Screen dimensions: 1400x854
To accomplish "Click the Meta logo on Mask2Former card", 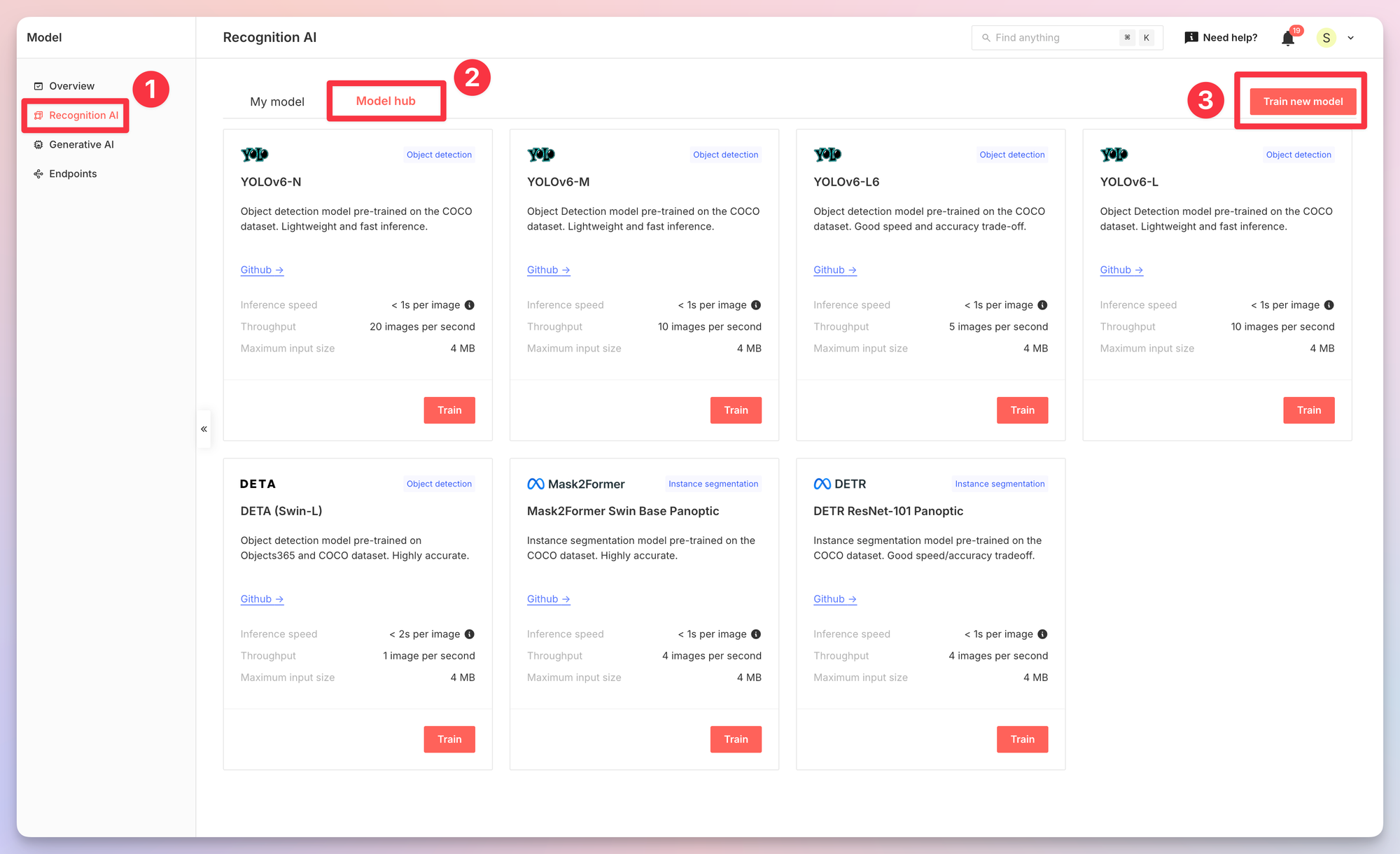I will (x=535, y=484).
